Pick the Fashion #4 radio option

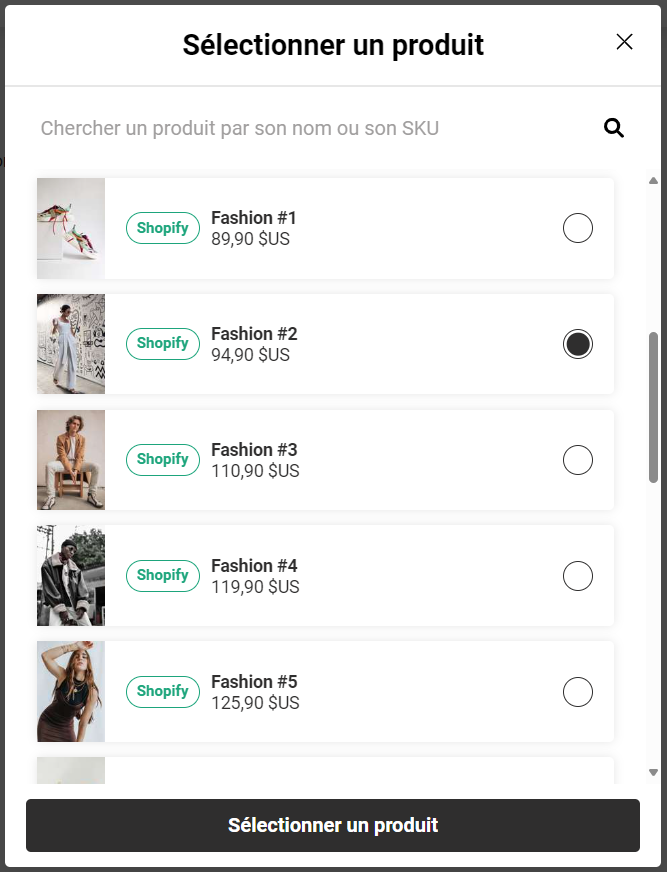[578, 576]
